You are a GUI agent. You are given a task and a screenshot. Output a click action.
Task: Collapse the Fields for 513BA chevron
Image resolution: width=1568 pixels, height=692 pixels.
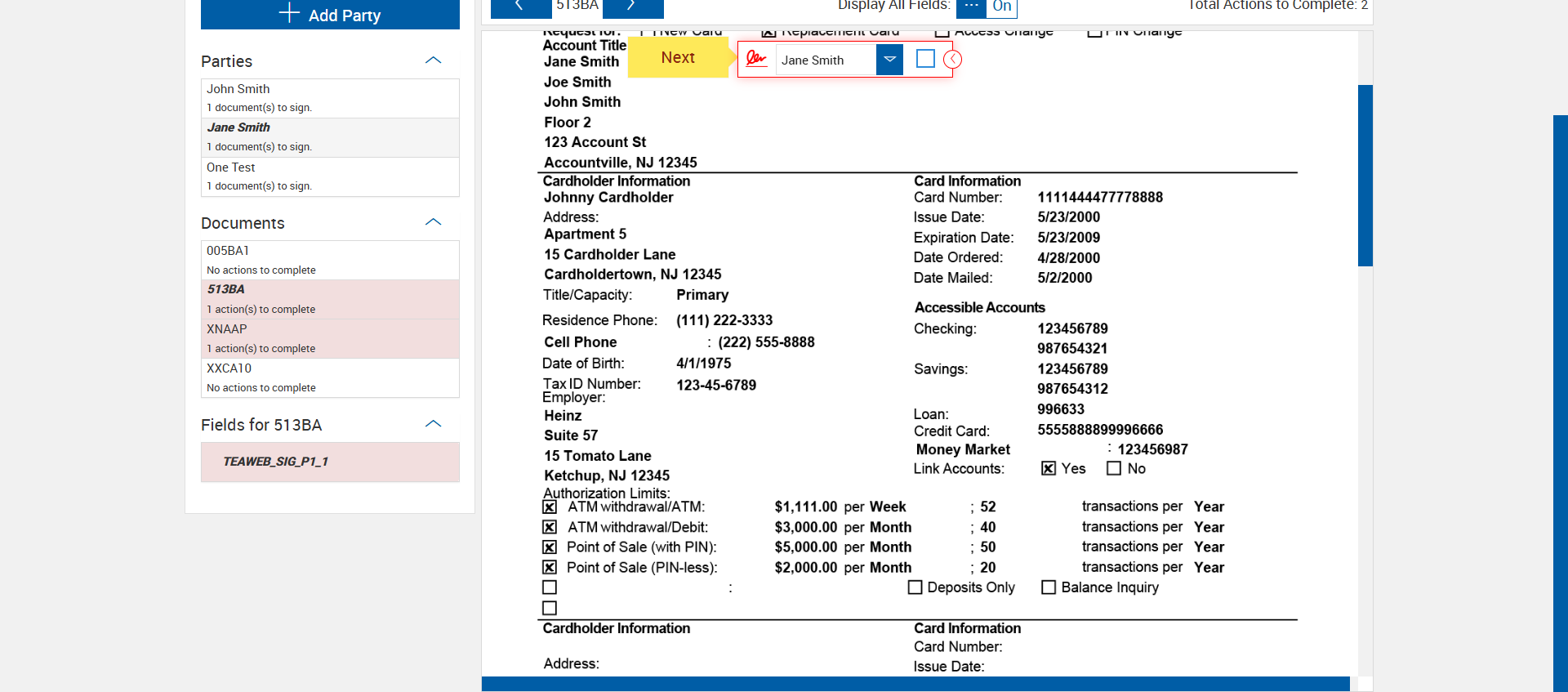click(x=434, y=424)
